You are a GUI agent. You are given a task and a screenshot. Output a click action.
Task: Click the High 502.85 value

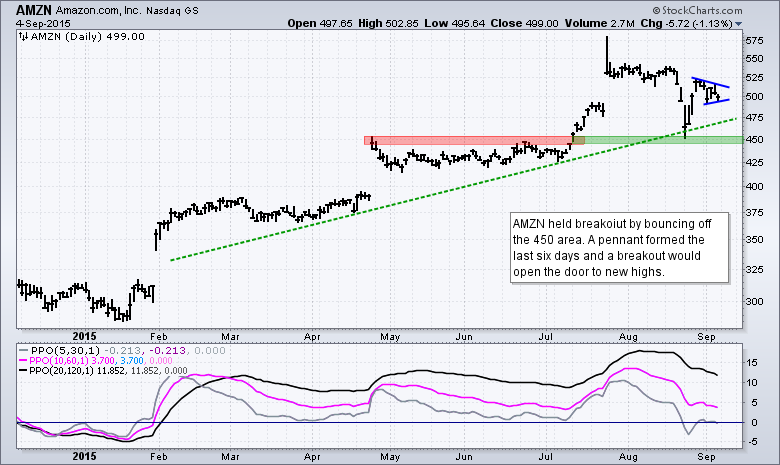(388, 23)
